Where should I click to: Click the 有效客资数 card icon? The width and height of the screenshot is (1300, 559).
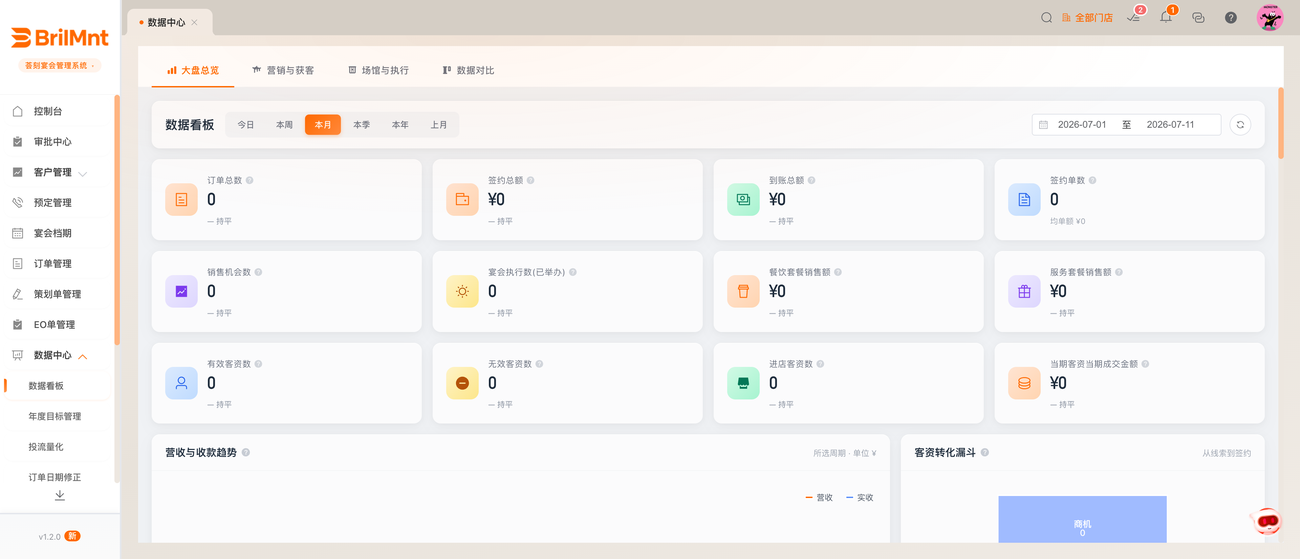click(181, 384)
